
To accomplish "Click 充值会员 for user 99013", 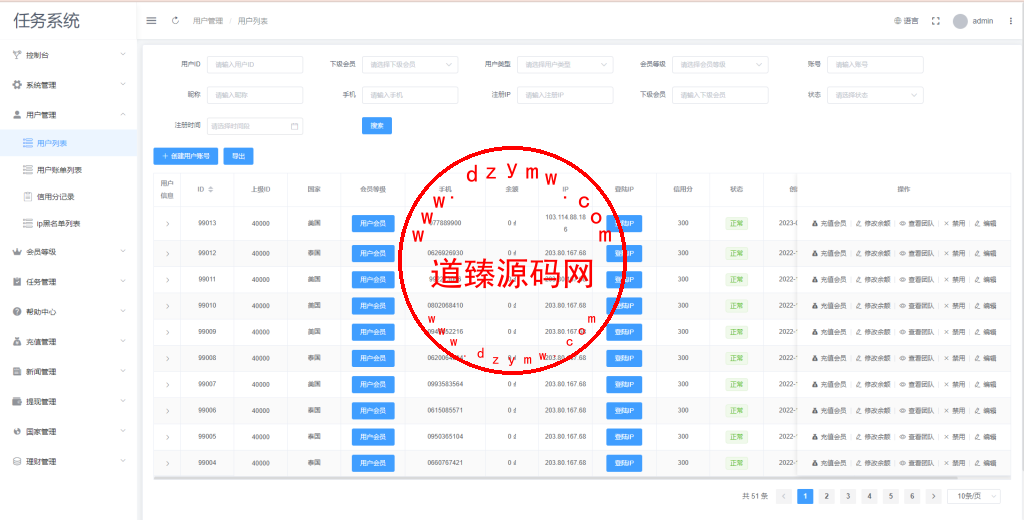I will [x=829, y=223].
